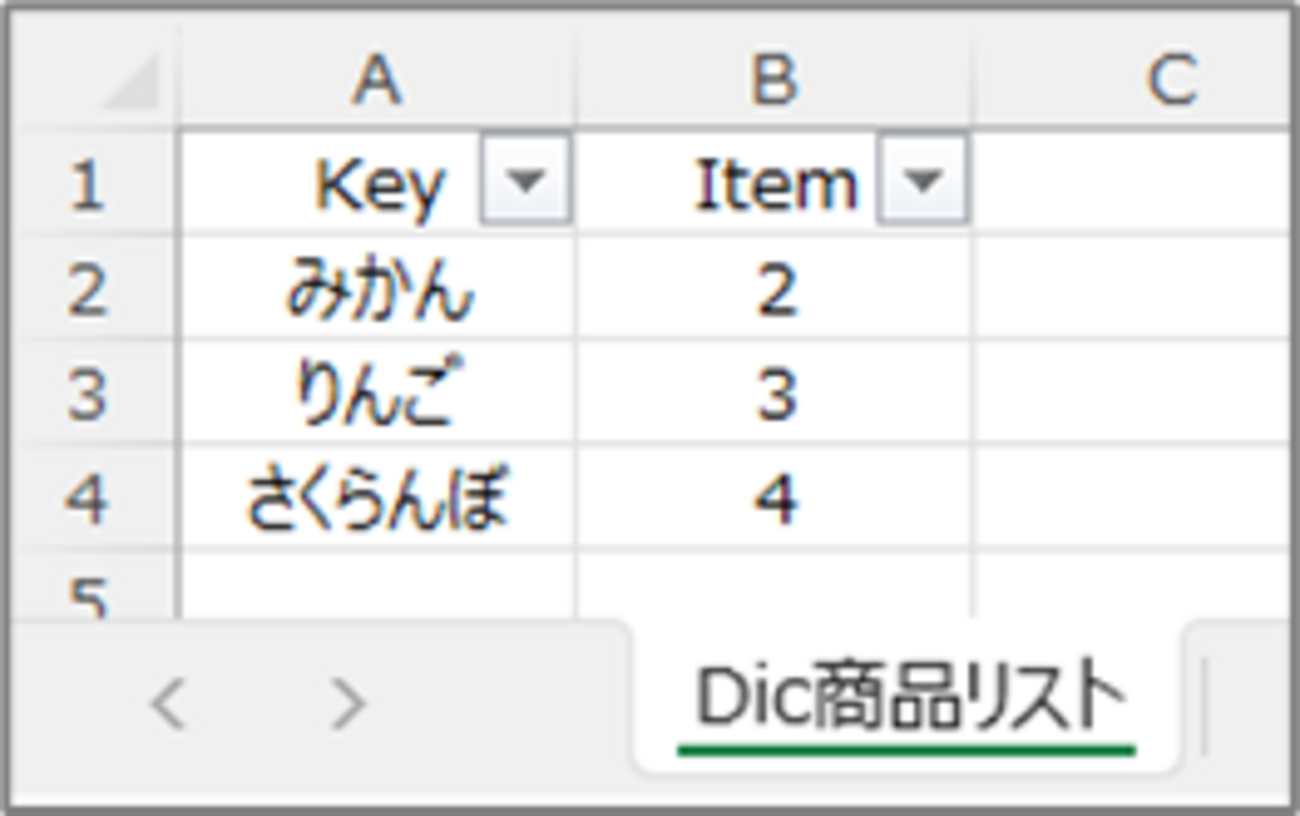
Task: Select the cell with value 3
Action: pos(774,394)
